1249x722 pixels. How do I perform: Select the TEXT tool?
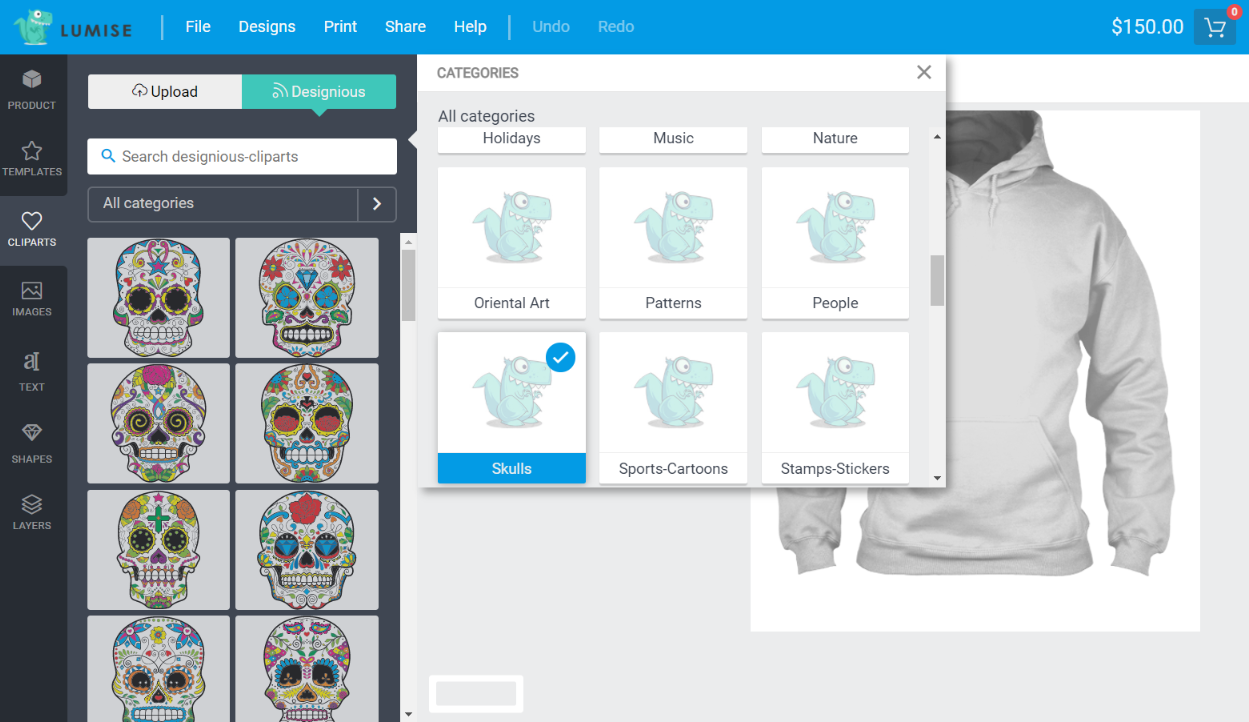pyautogui.click(x=33, y=368)
